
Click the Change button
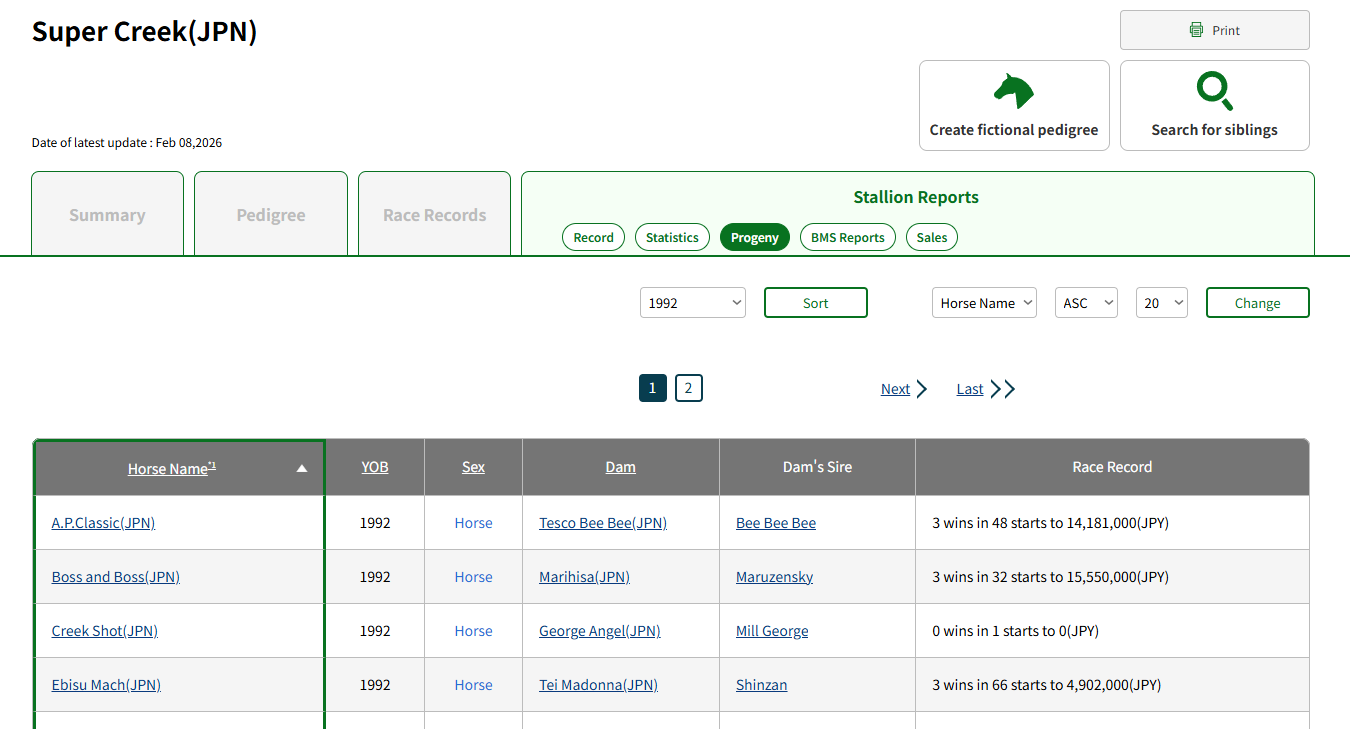[1258, 303]
